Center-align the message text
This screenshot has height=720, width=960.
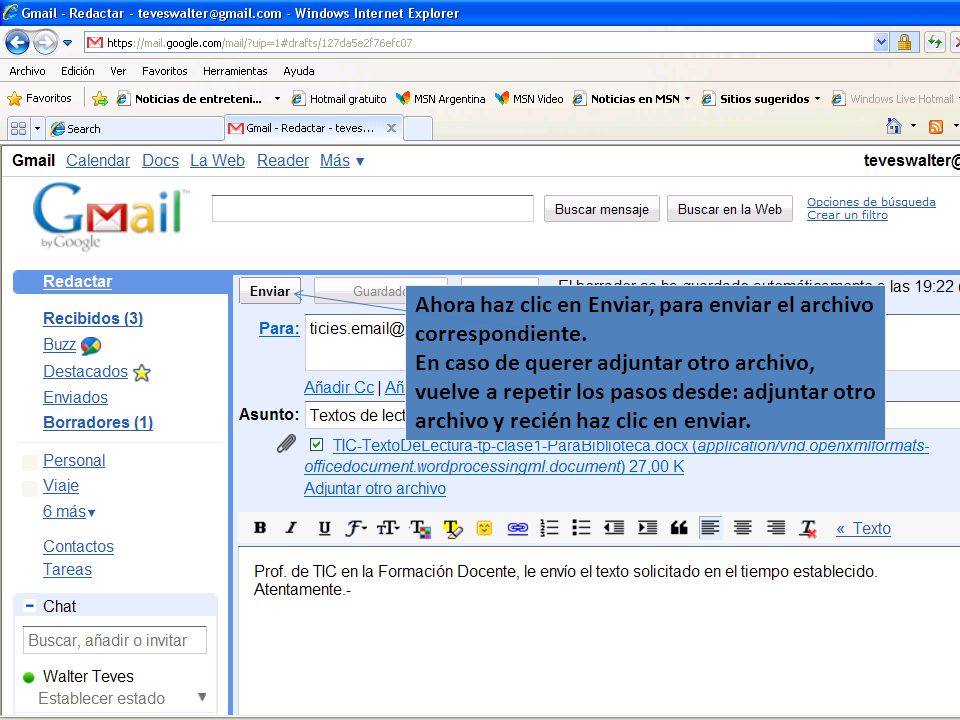click(743, 527)
